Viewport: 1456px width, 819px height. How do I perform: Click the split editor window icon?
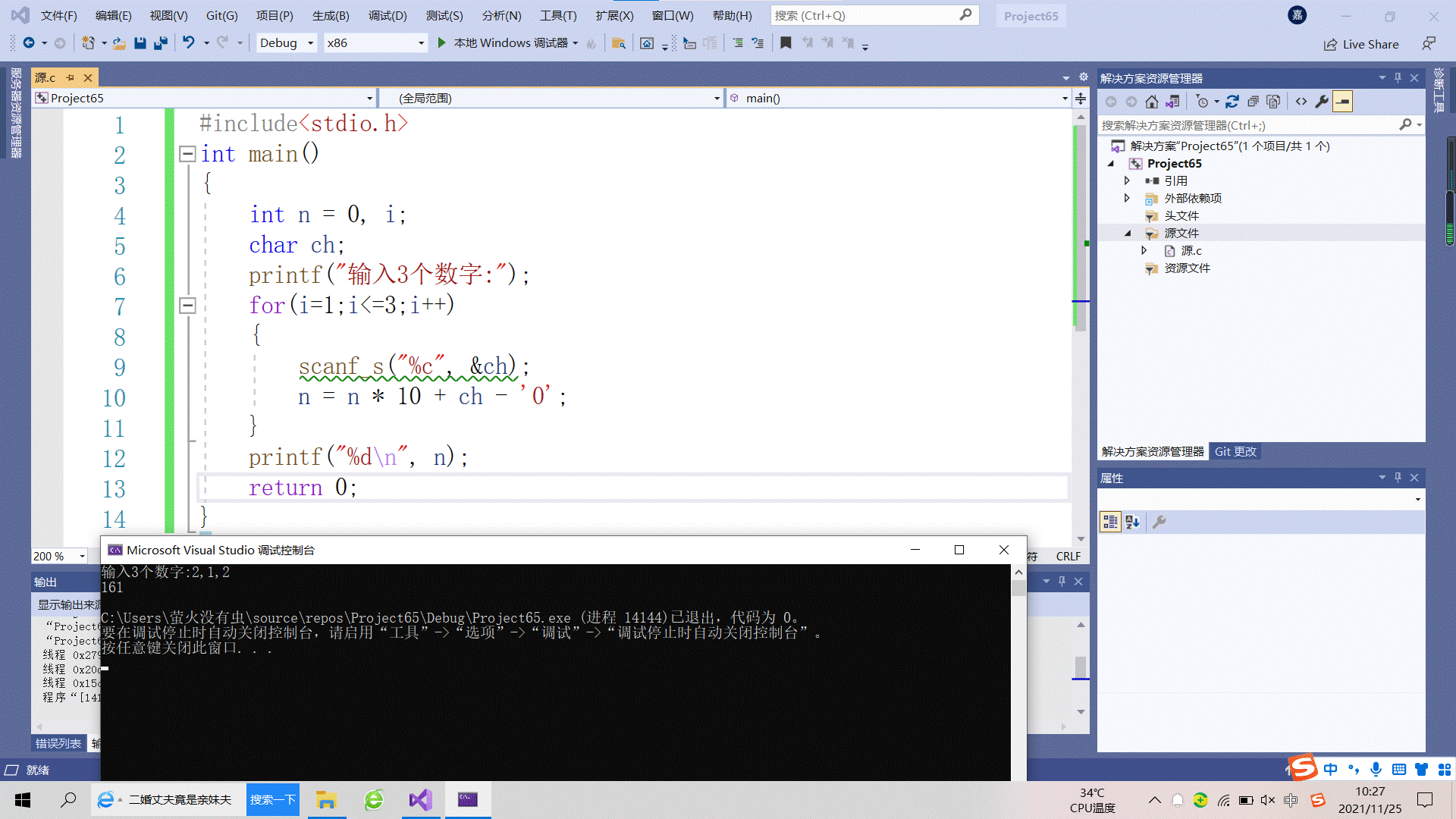pos(1081,99)
